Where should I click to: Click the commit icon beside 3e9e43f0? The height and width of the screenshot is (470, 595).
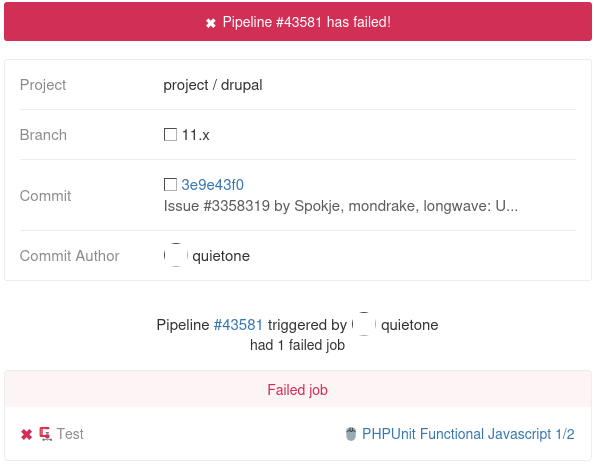coord(170,184)
